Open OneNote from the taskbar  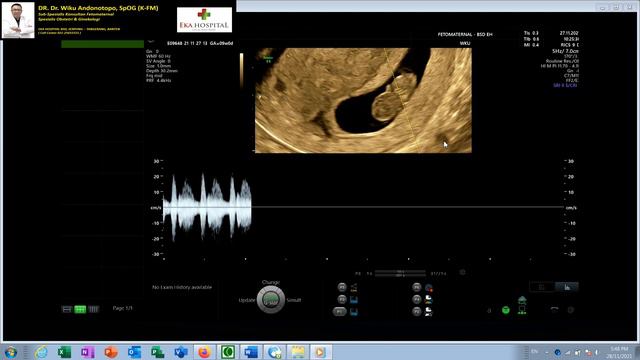pyautogui.click(x=87, y=352)
